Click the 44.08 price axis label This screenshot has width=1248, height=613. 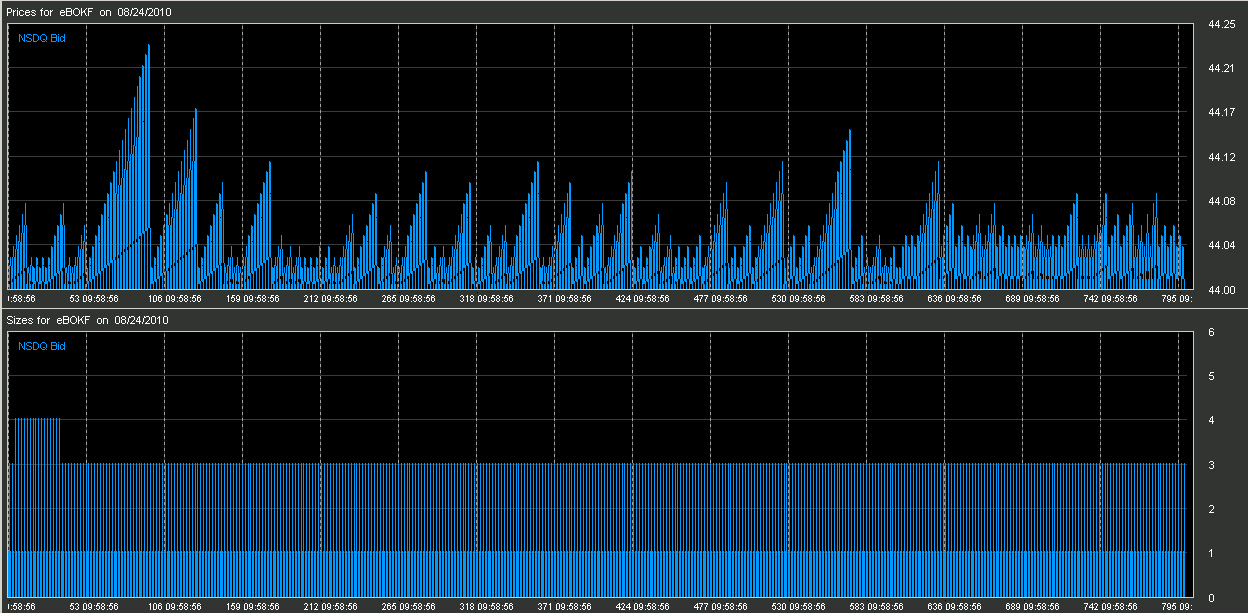(1221, 201)
